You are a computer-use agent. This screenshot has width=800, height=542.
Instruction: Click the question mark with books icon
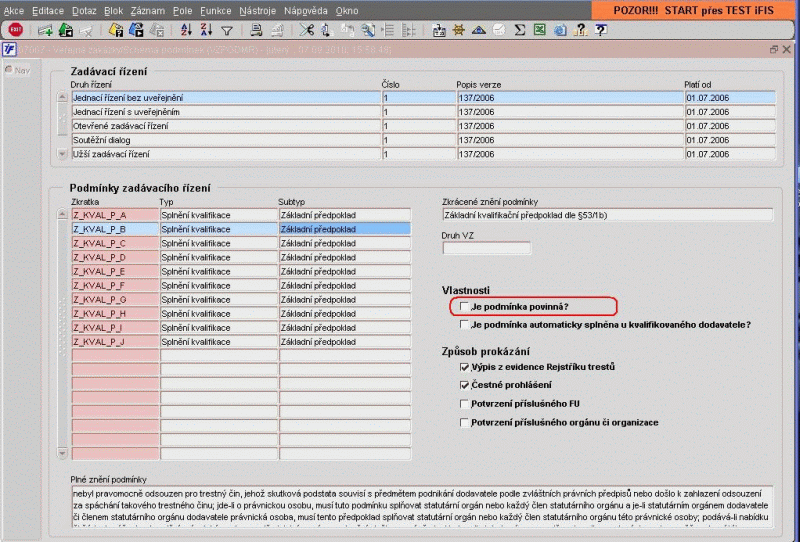pos(580,30)
